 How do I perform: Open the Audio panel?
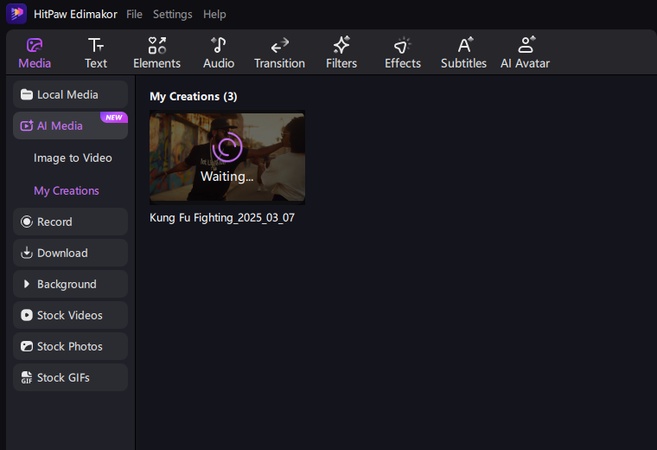(218, 53)
